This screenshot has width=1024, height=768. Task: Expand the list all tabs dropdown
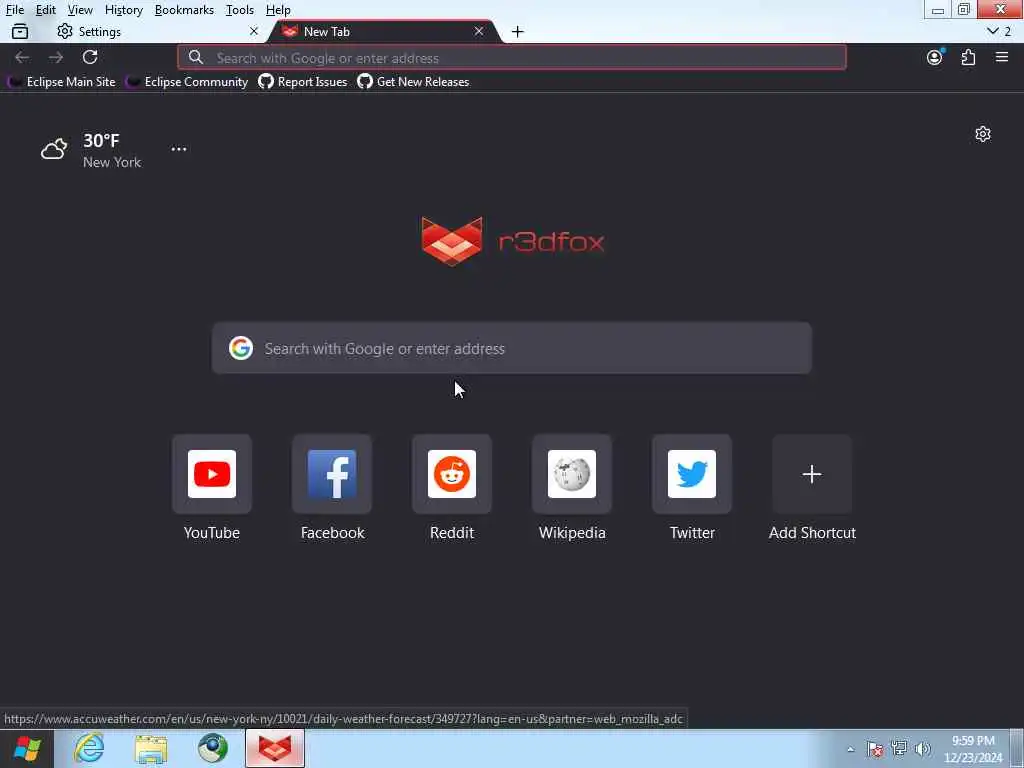click(999, 31)
